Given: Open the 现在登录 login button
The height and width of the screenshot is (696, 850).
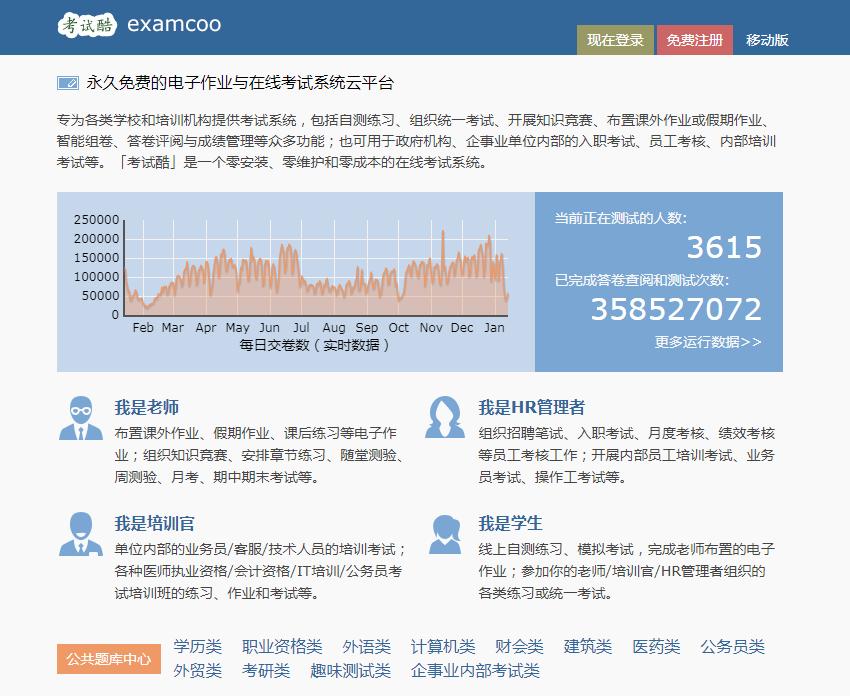Looking at the screenshot, I should (615, 40).
